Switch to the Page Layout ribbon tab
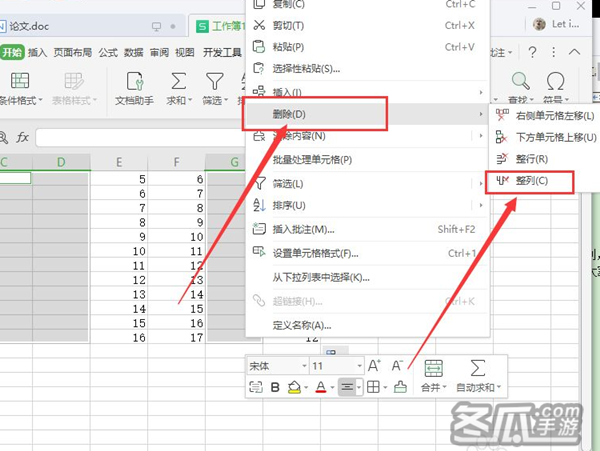 [73, 52]
